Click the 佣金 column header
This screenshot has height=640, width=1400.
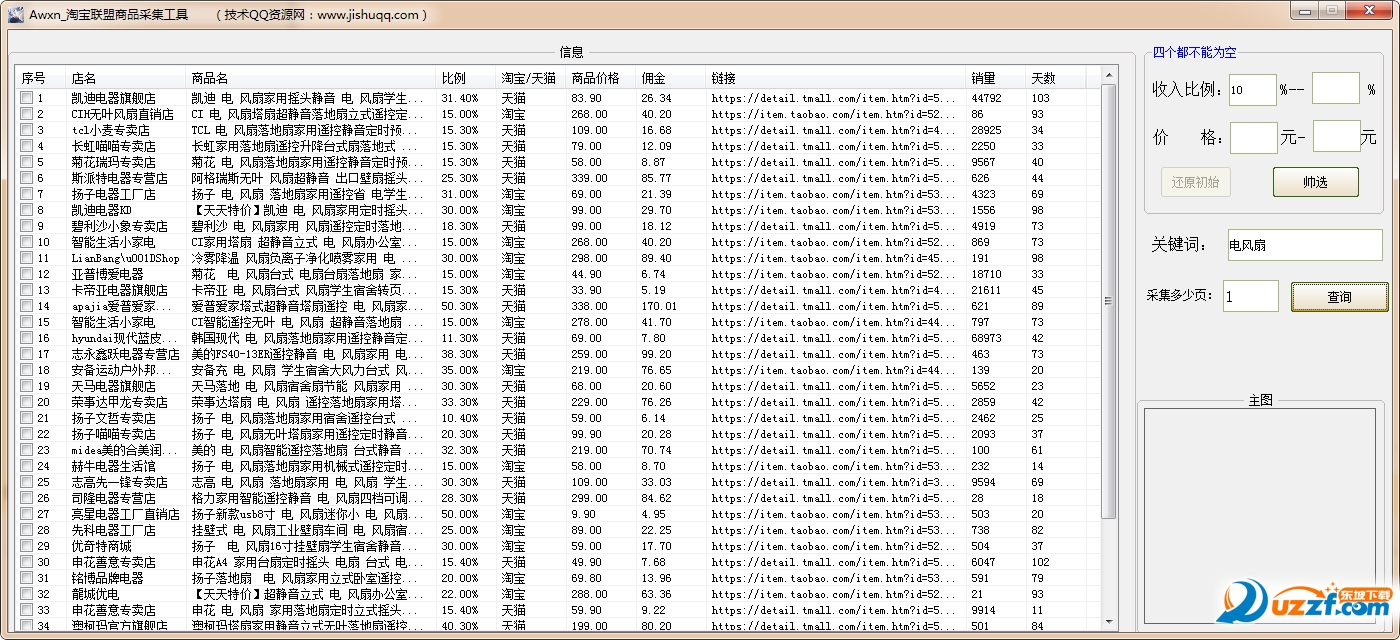tap(671, 78)
